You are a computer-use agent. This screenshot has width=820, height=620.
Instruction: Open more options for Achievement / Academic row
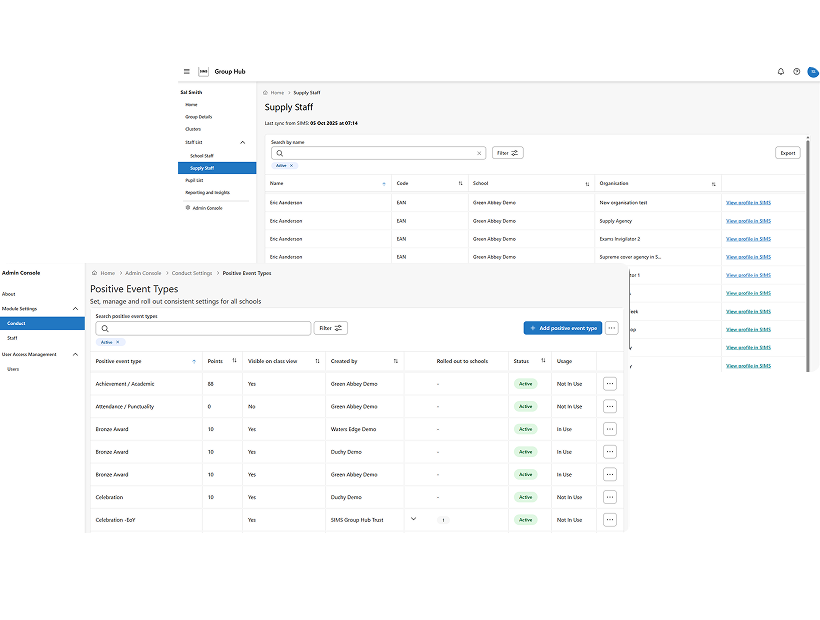click(x=610, y=384)
